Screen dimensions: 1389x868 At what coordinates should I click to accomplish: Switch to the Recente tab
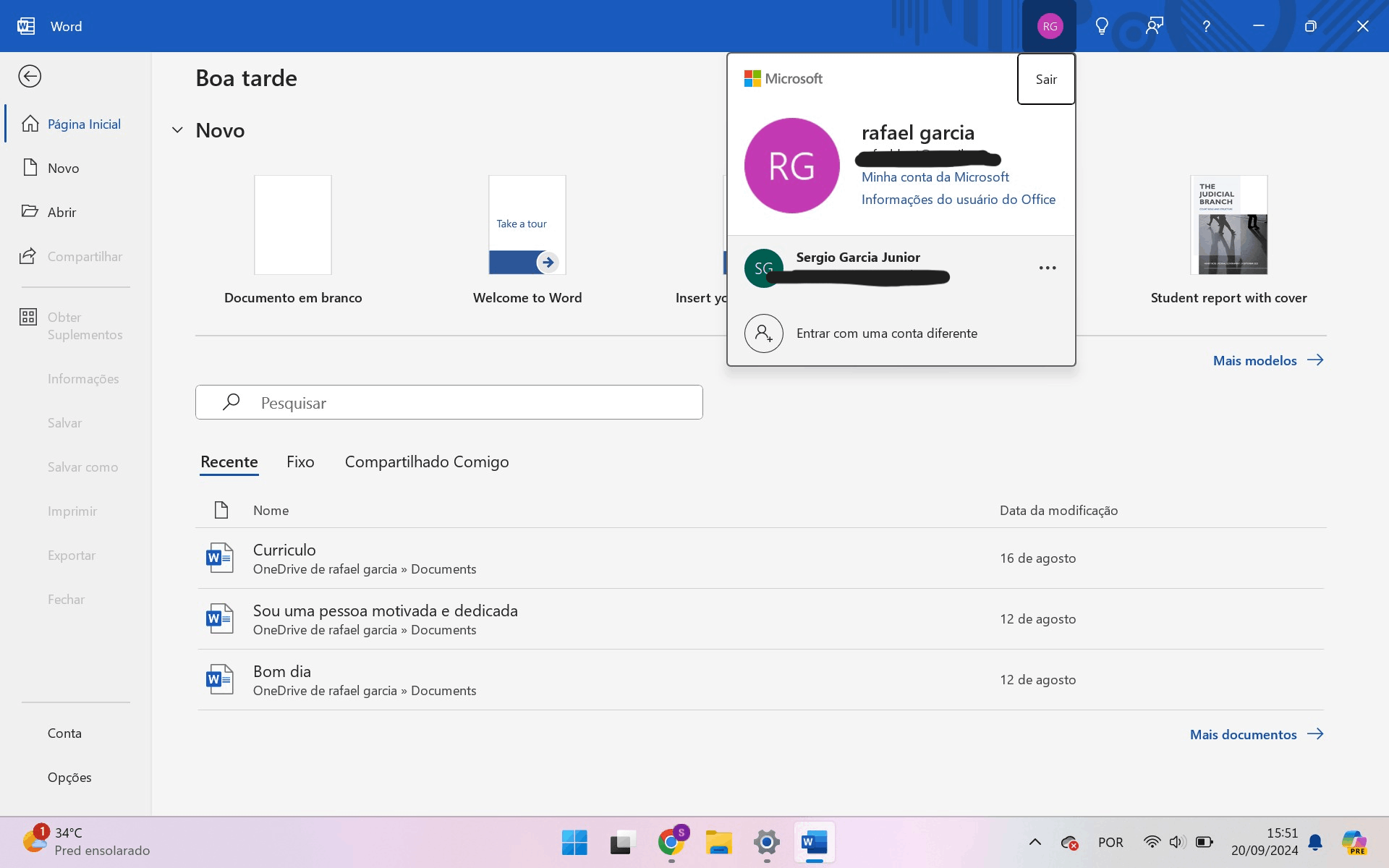coord(229,461)
